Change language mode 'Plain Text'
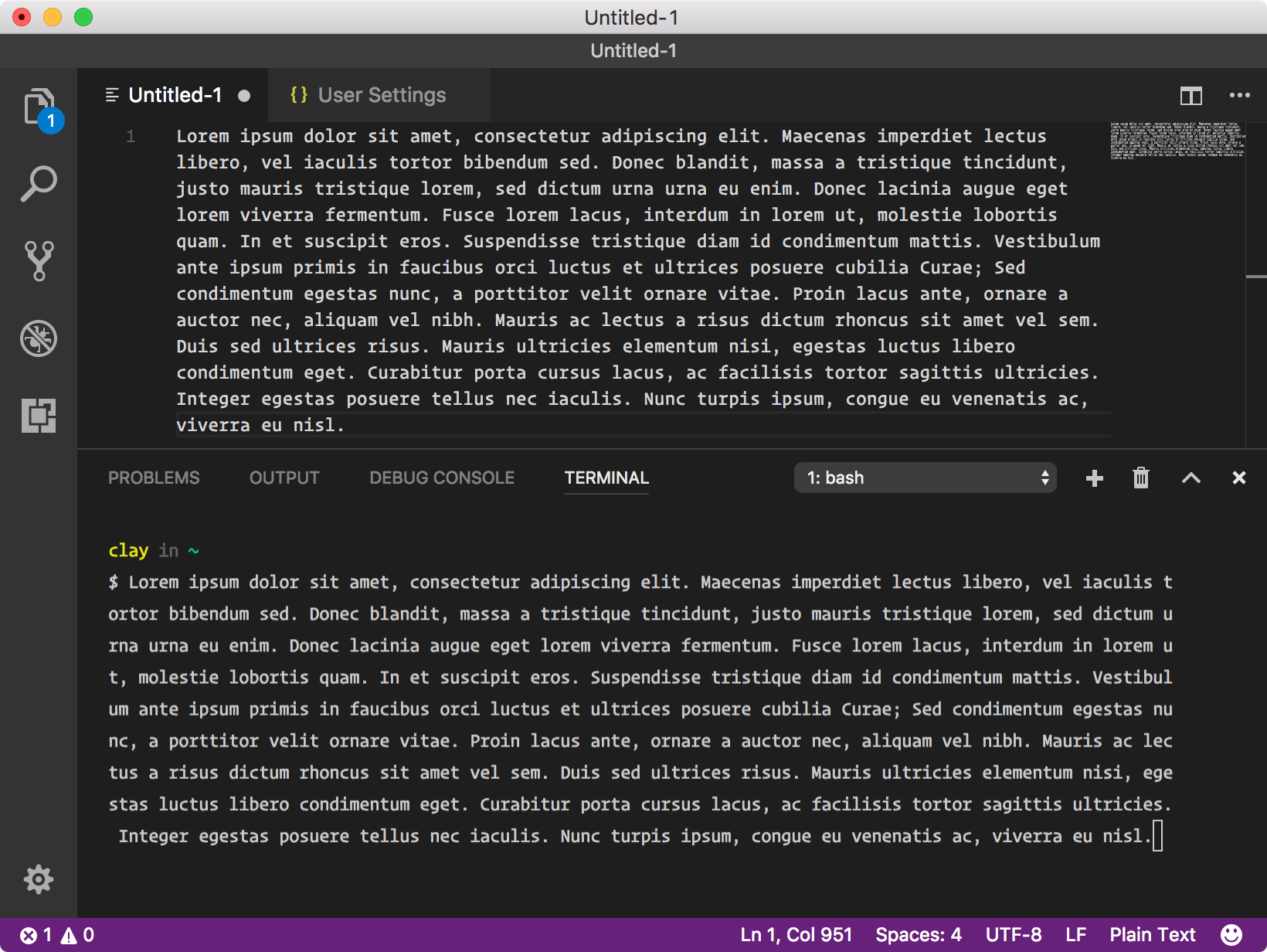 pos(1153,935)
